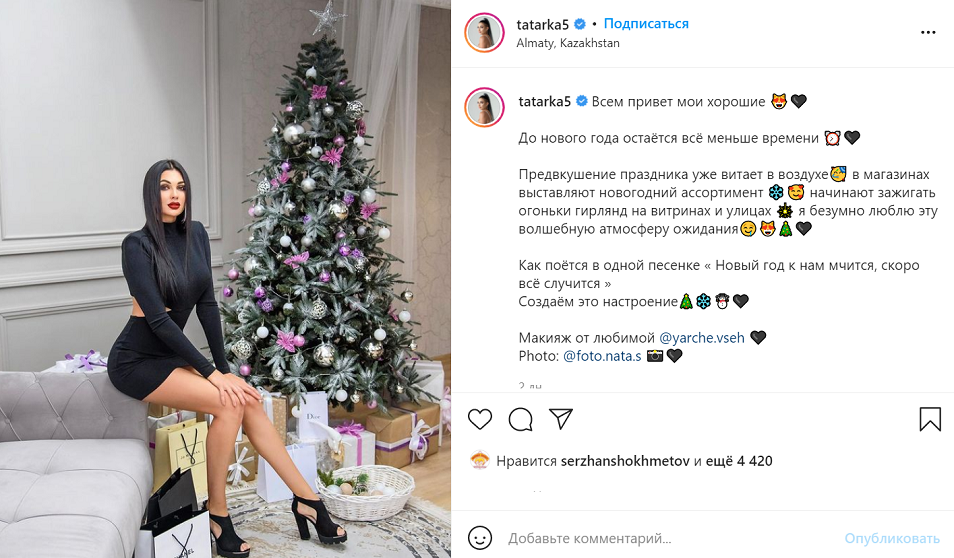Open the tatarka5 username in the caption
954x558 pixels.
[545, 102]
